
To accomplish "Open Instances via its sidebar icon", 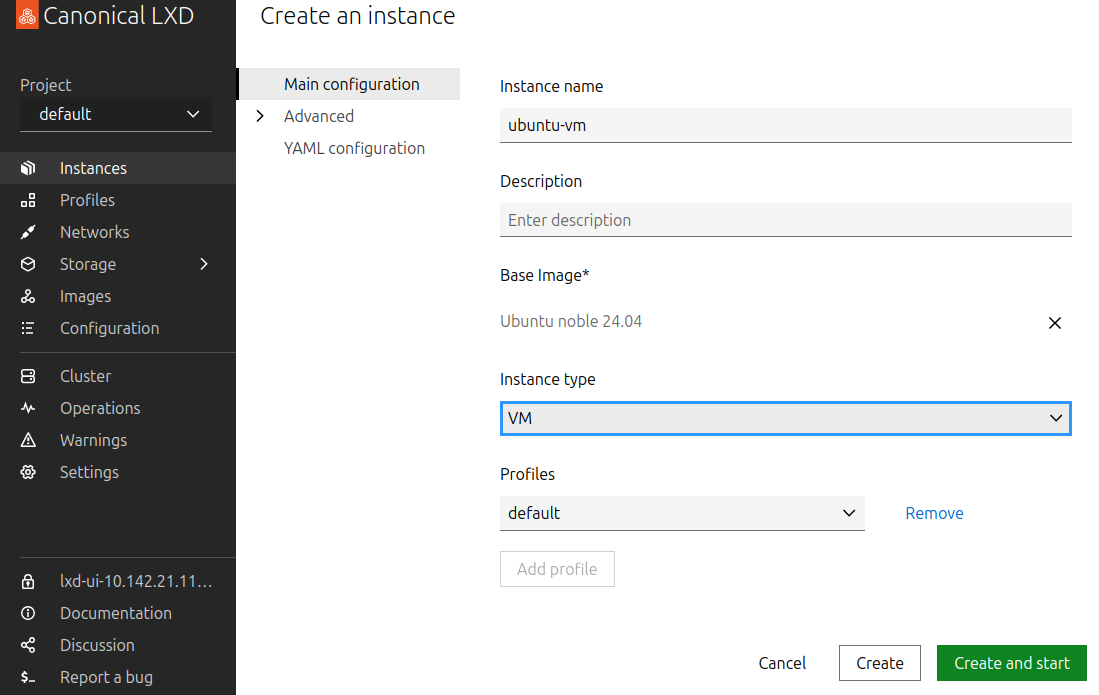I will pyautogui.click(x=28, y=168).
